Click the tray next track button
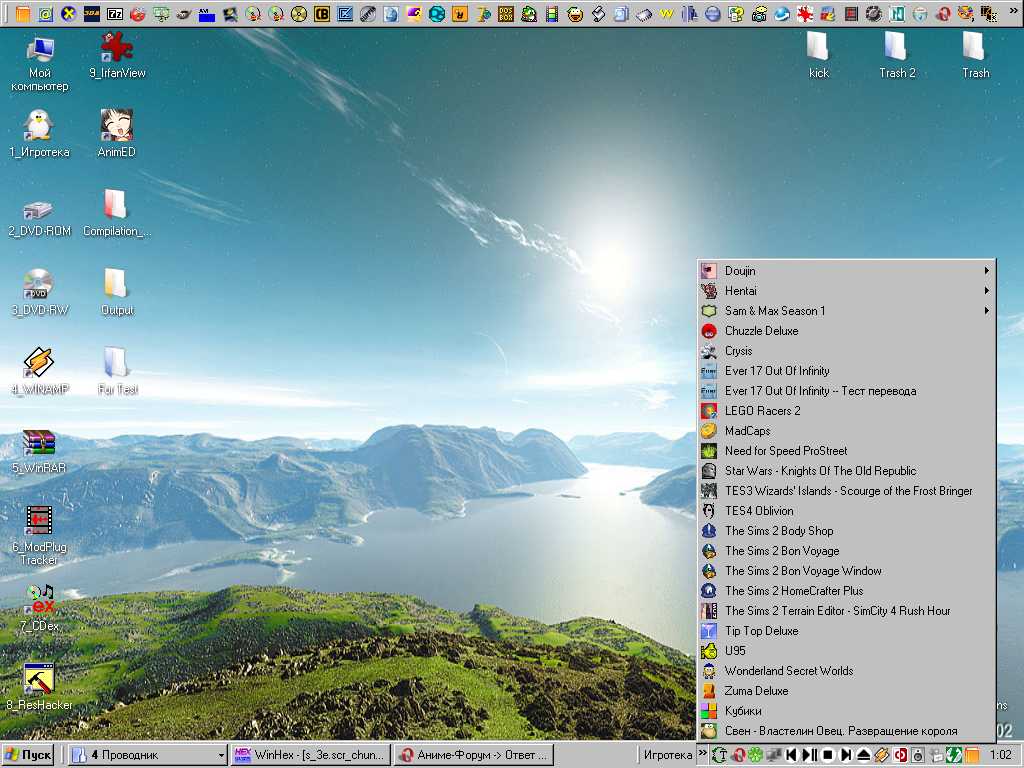1024x768 pixels. 845,755
